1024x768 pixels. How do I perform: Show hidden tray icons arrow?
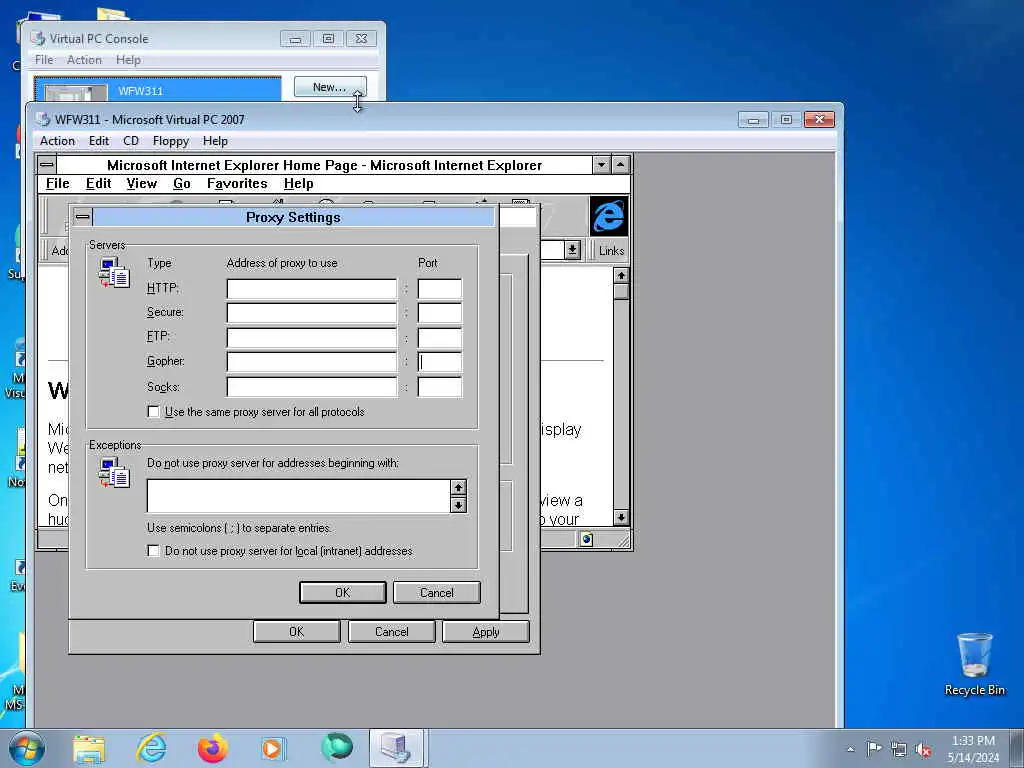pos(850,749)
